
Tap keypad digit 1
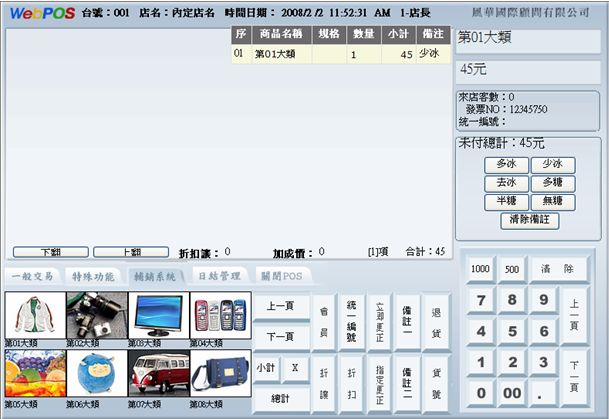coord(481,362)
